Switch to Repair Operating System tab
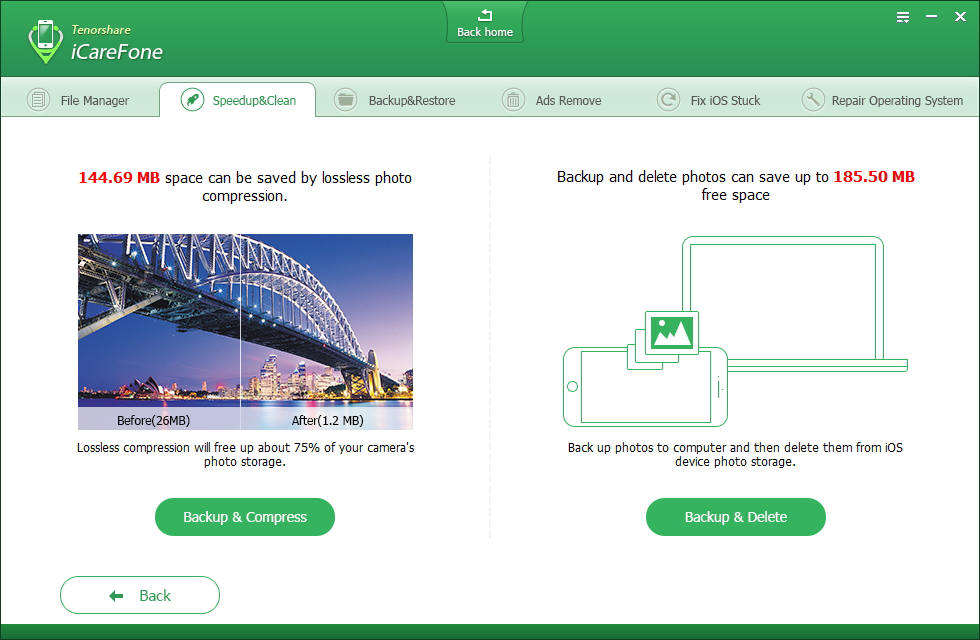The image size is (980, 640). click(x=882, y=100)
